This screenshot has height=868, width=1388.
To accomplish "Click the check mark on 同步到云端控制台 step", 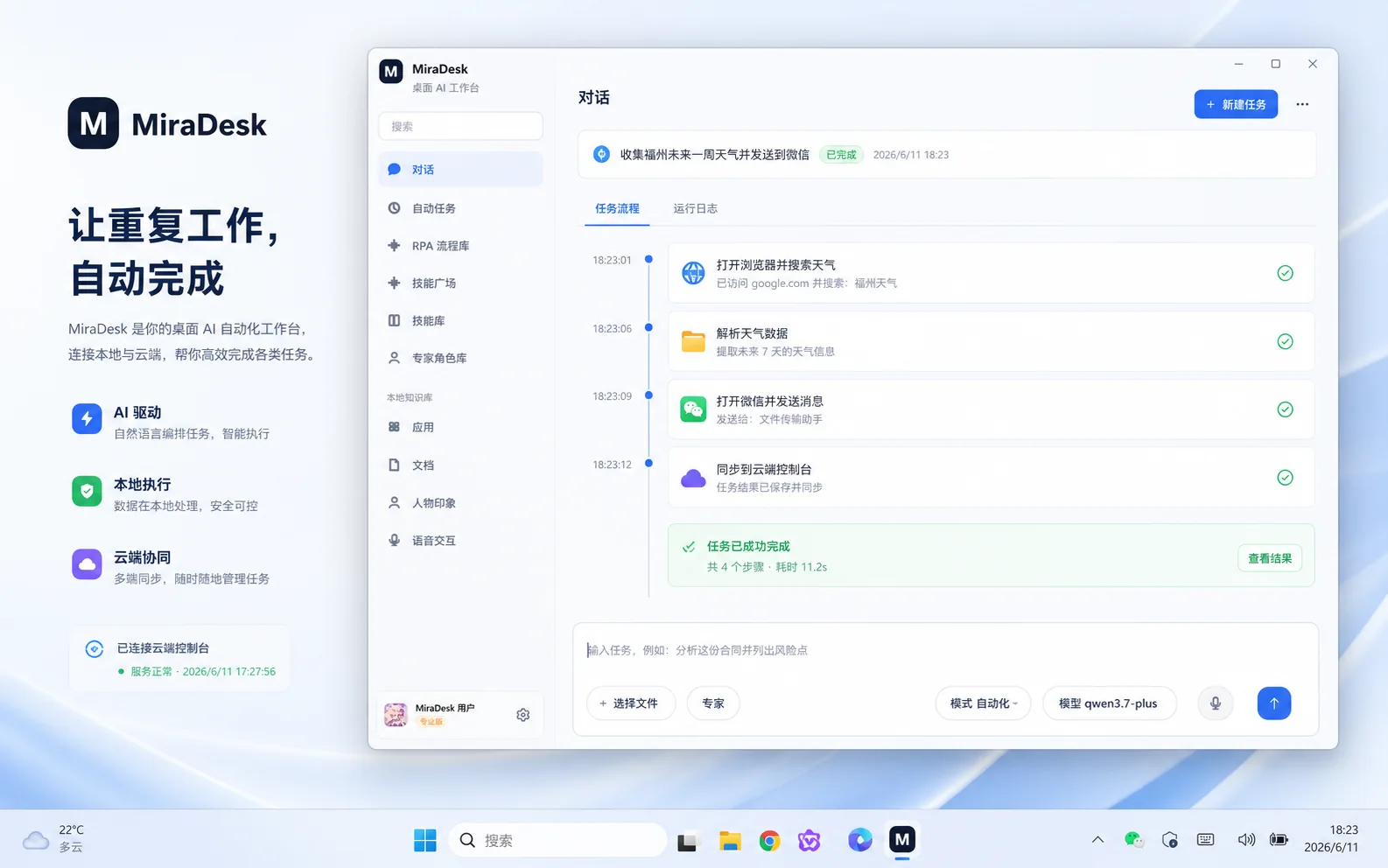I will point(1285,478).
